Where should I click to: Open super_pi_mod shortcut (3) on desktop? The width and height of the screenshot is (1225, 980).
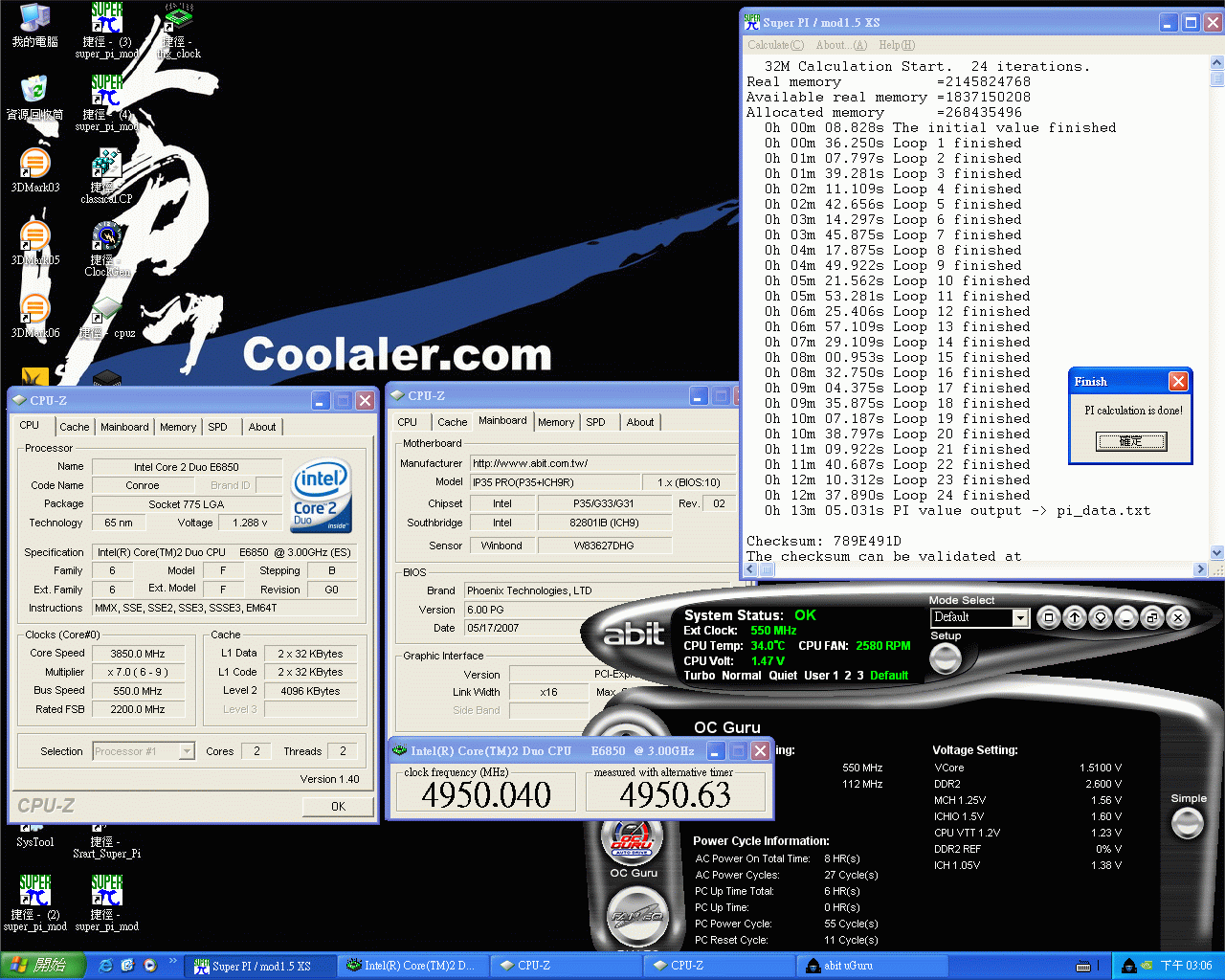pos(107,30)
